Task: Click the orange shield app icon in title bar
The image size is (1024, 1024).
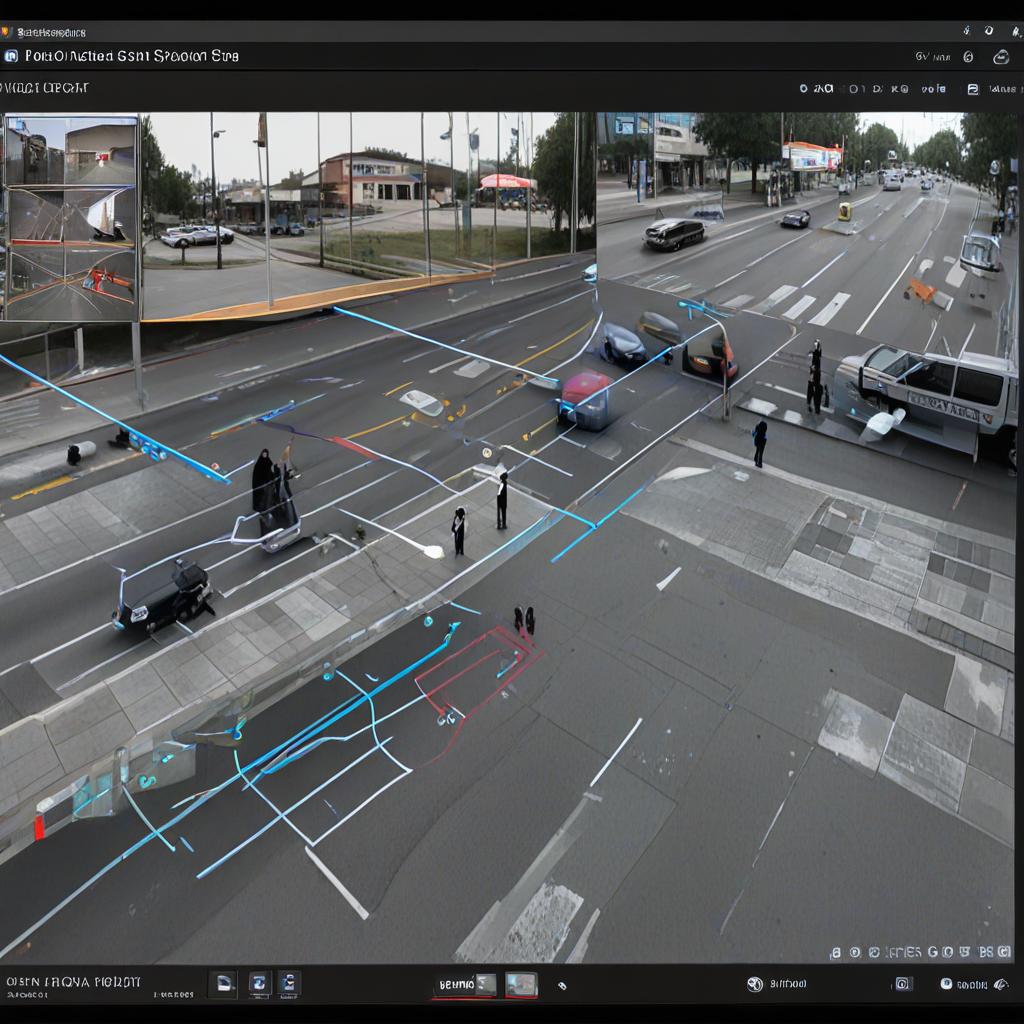Action: coord(6,32)
